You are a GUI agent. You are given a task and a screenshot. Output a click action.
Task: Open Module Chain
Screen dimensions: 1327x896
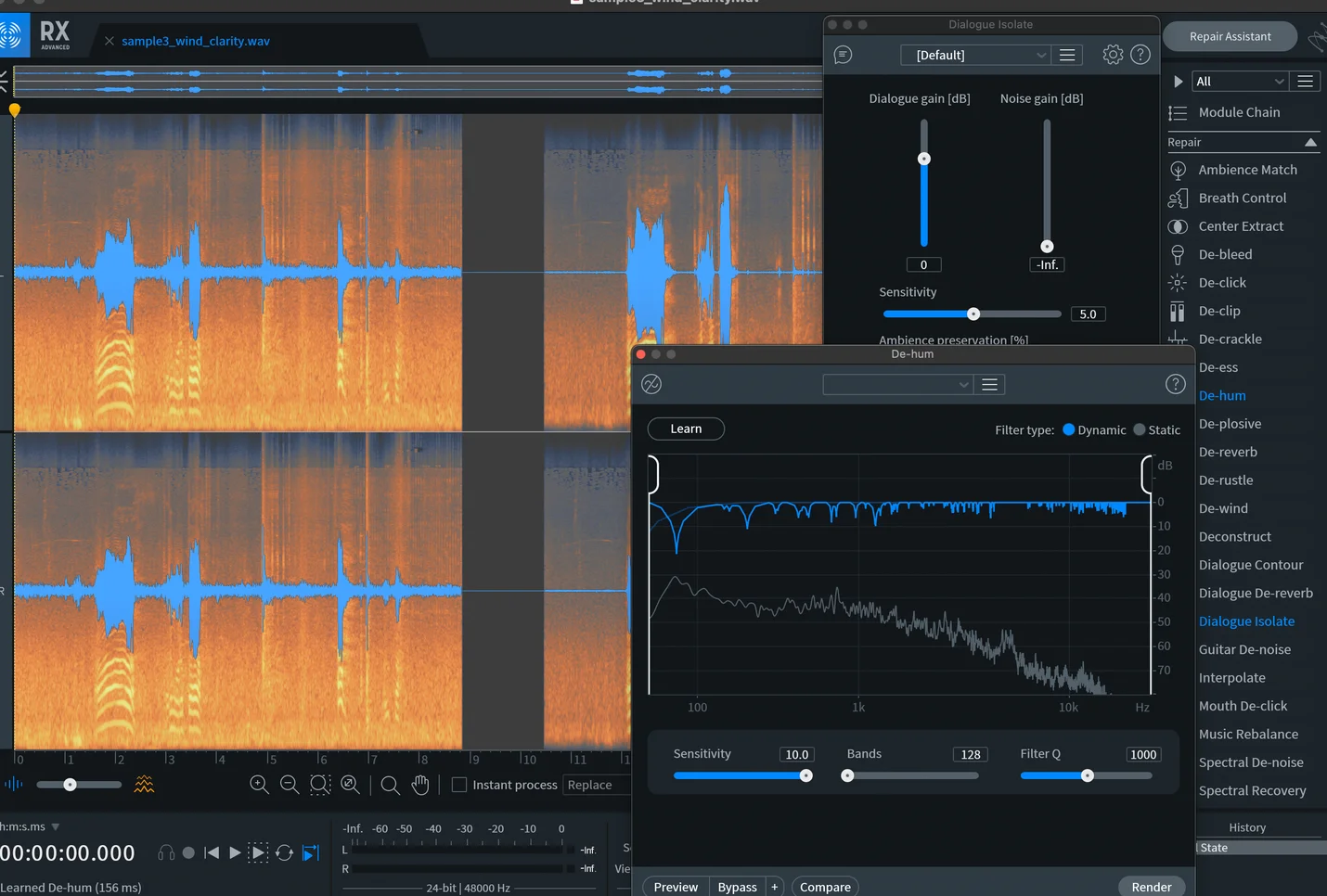[x=1240, y=112]
